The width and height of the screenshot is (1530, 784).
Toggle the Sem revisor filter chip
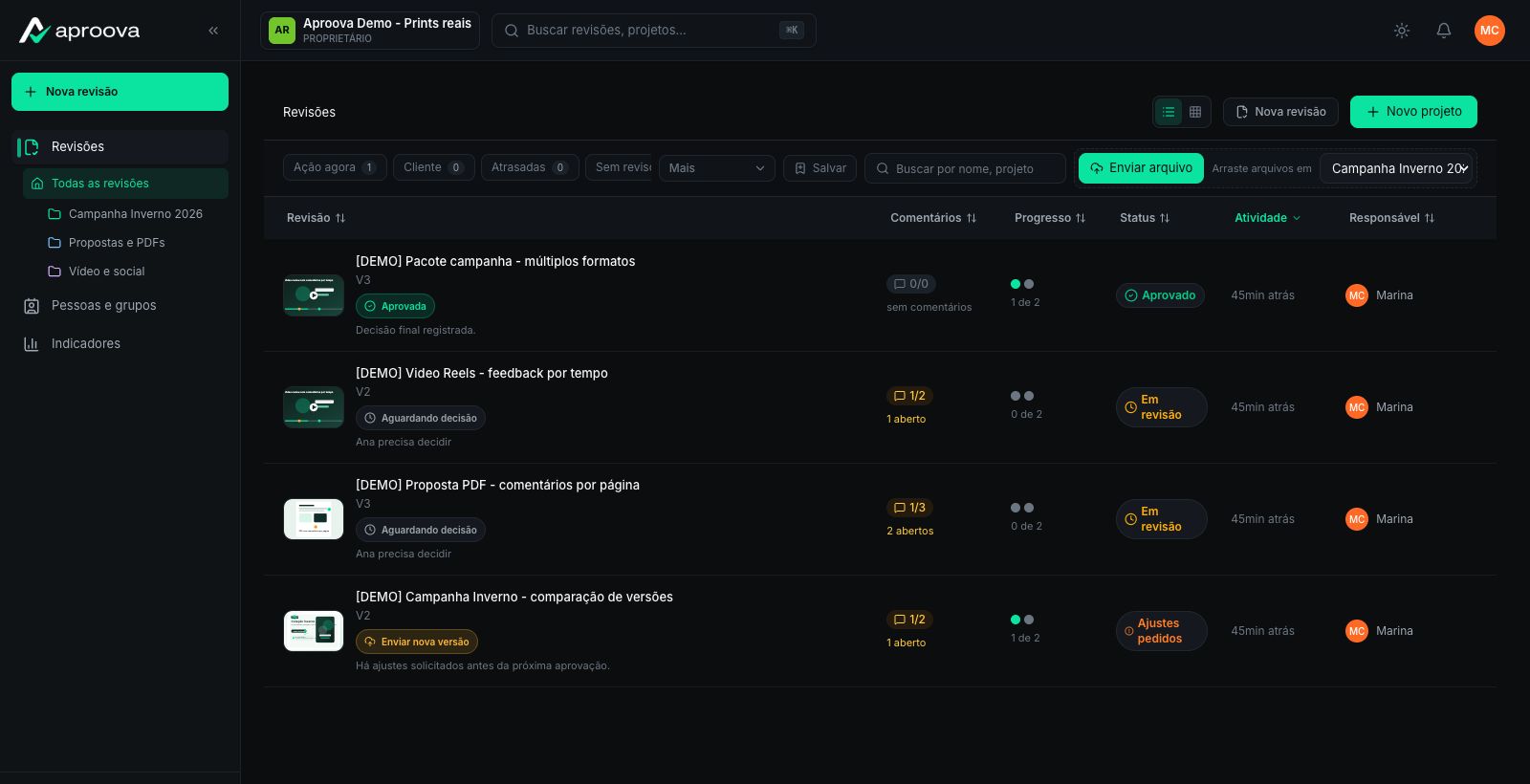coord(619,167)
